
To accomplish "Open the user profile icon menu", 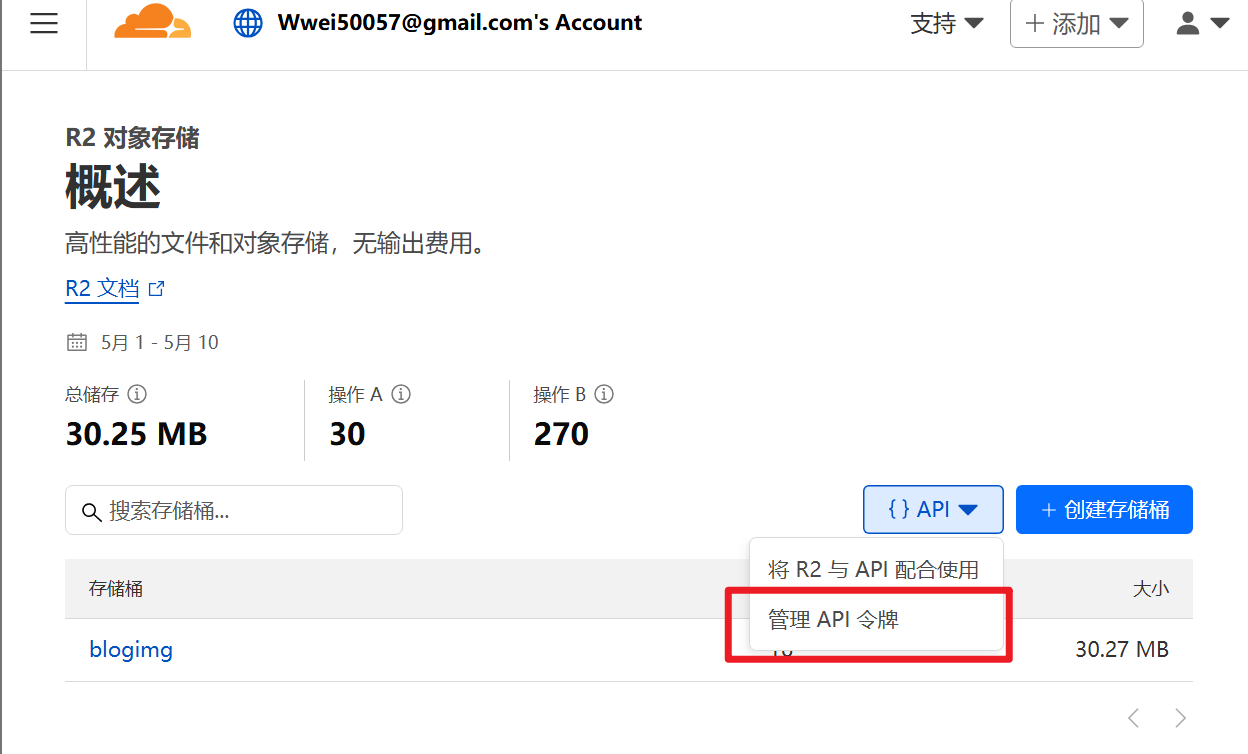I will click(x=1203, y=23).
